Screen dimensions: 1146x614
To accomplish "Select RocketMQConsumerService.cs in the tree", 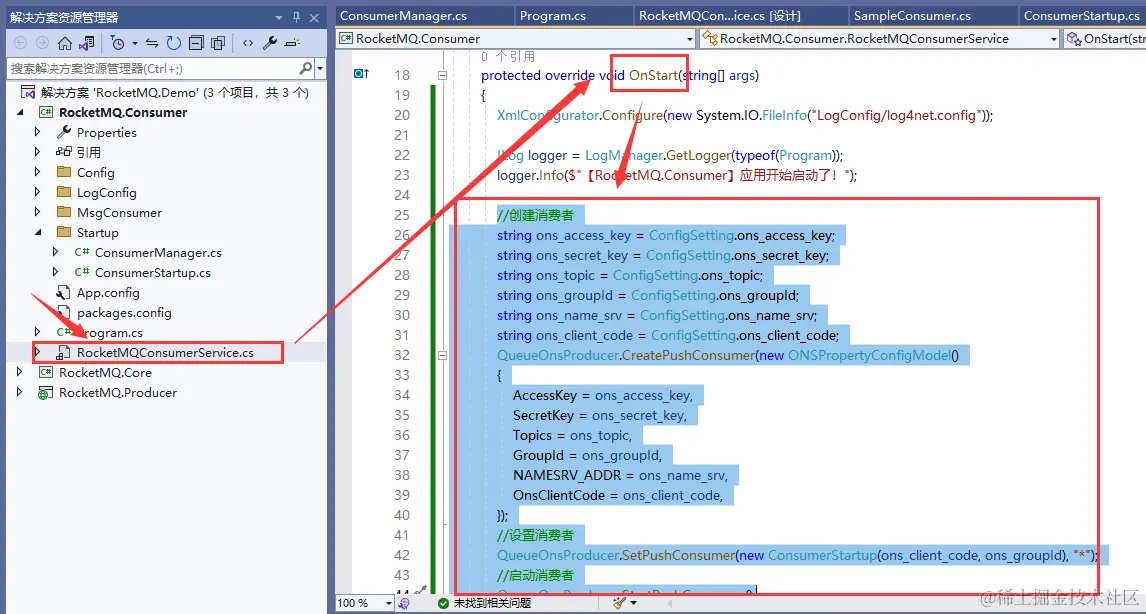I will point(165,352).
